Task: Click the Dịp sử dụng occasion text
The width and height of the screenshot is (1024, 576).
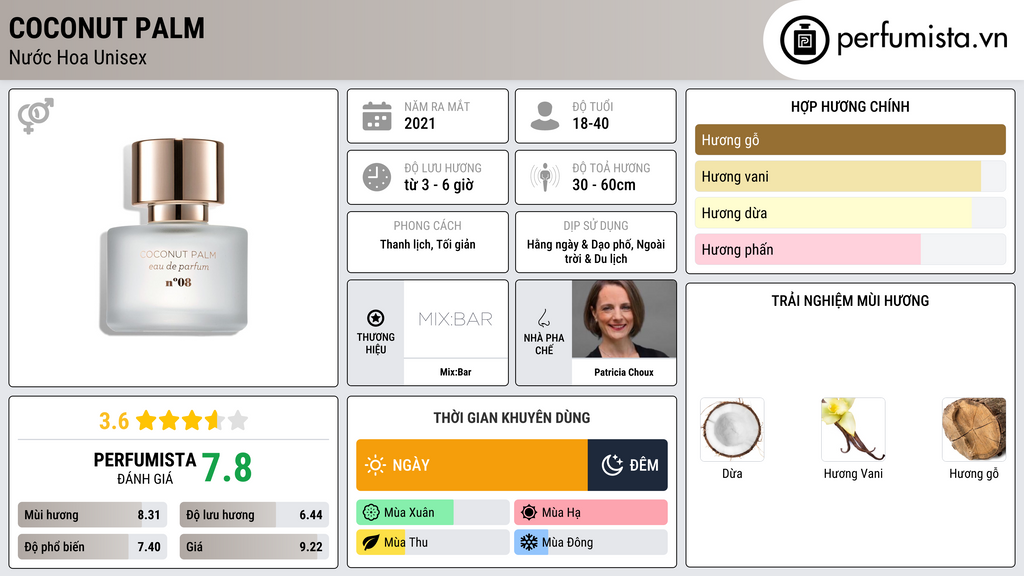Action: point(596,251)
